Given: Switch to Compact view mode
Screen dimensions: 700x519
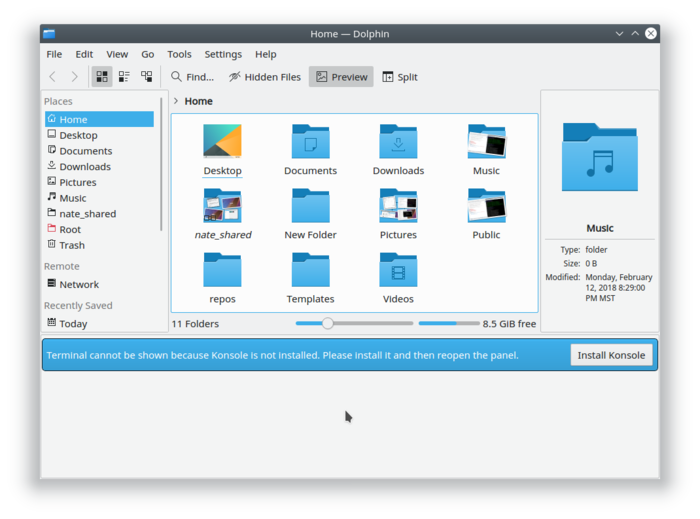Looking at the screenshot, I should pos(124,77).
